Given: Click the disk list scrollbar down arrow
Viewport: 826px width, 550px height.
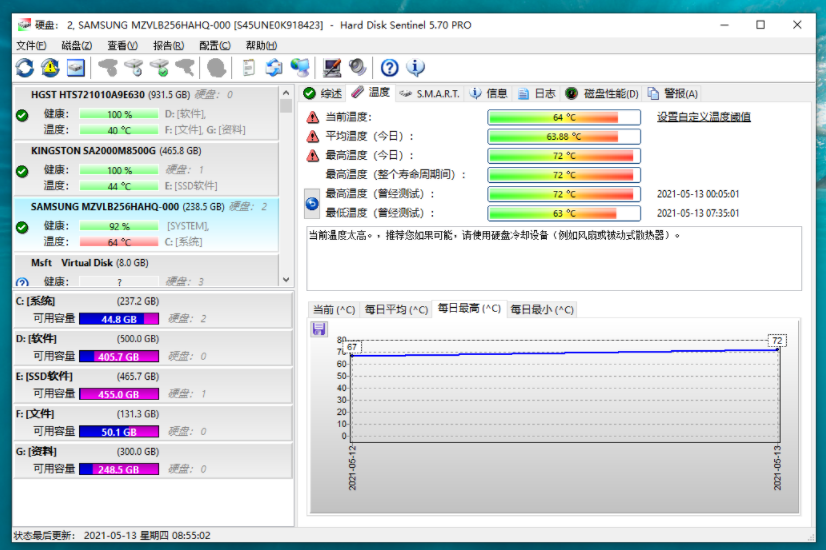Looking at the screenshot, I should 286,280.
